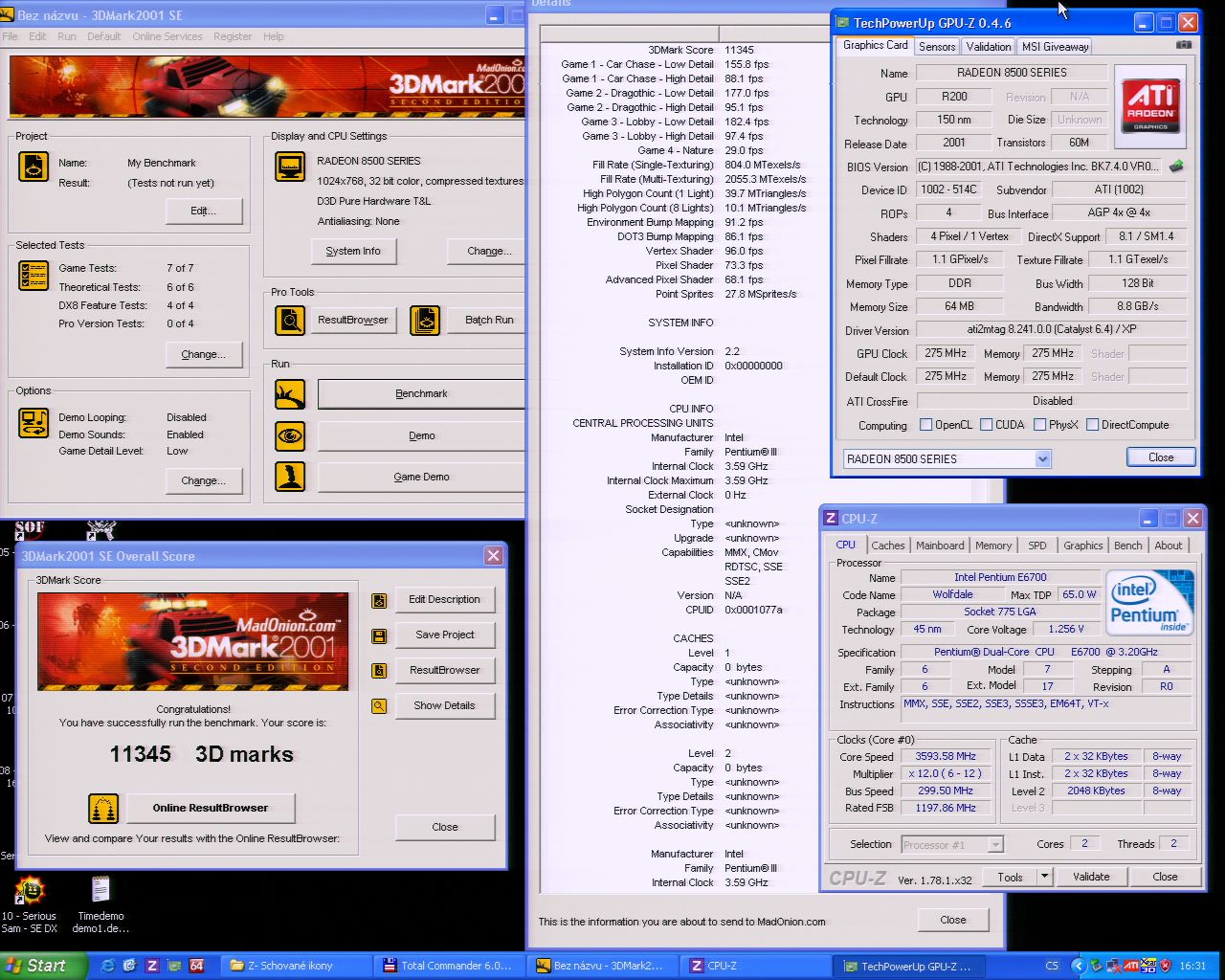Screen dimensions: 1225x980
Task: Switch to the Validation tab in GPU-Z
Action: (x=988, y=47)
